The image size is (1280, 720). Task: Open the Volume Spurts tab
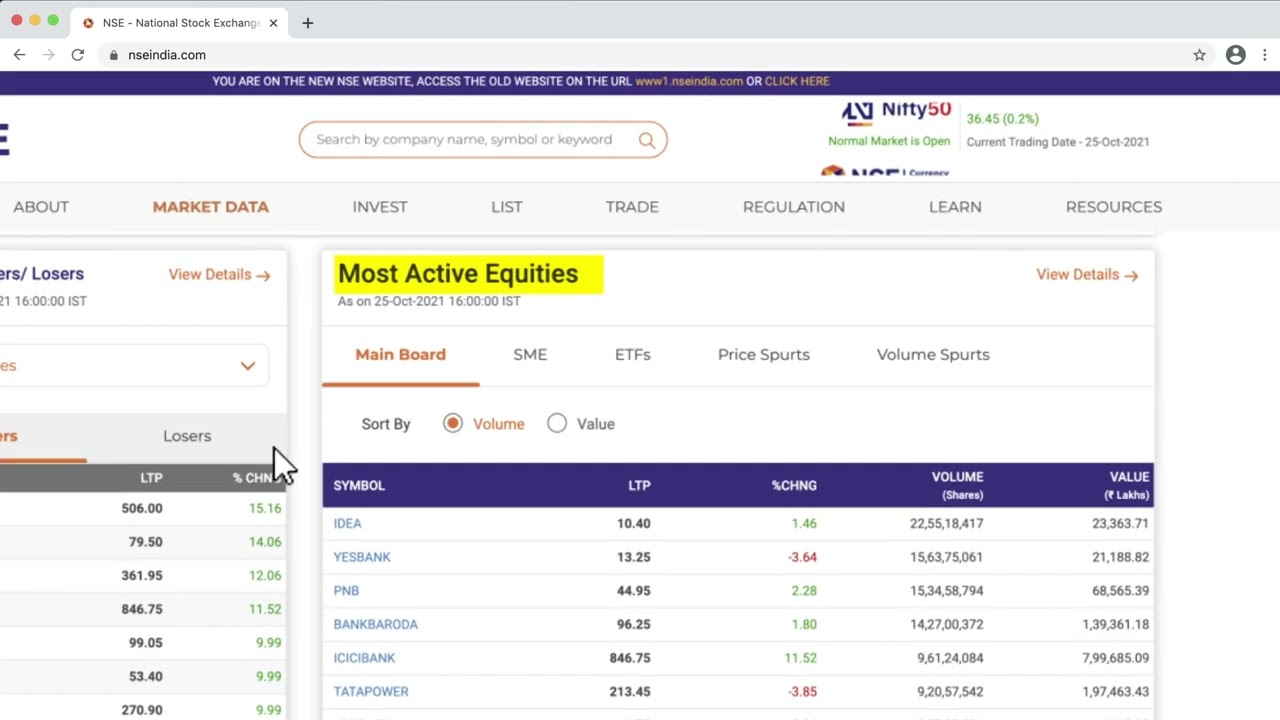(x=933, y=354)
